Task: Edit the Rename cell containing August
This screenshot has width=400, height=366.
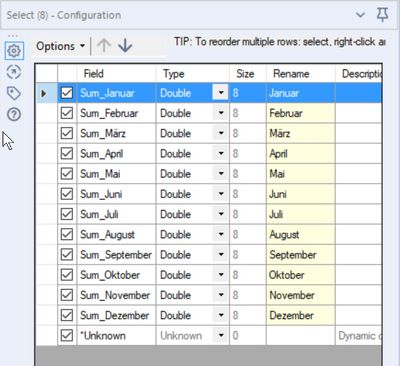Action: (301, 234)
